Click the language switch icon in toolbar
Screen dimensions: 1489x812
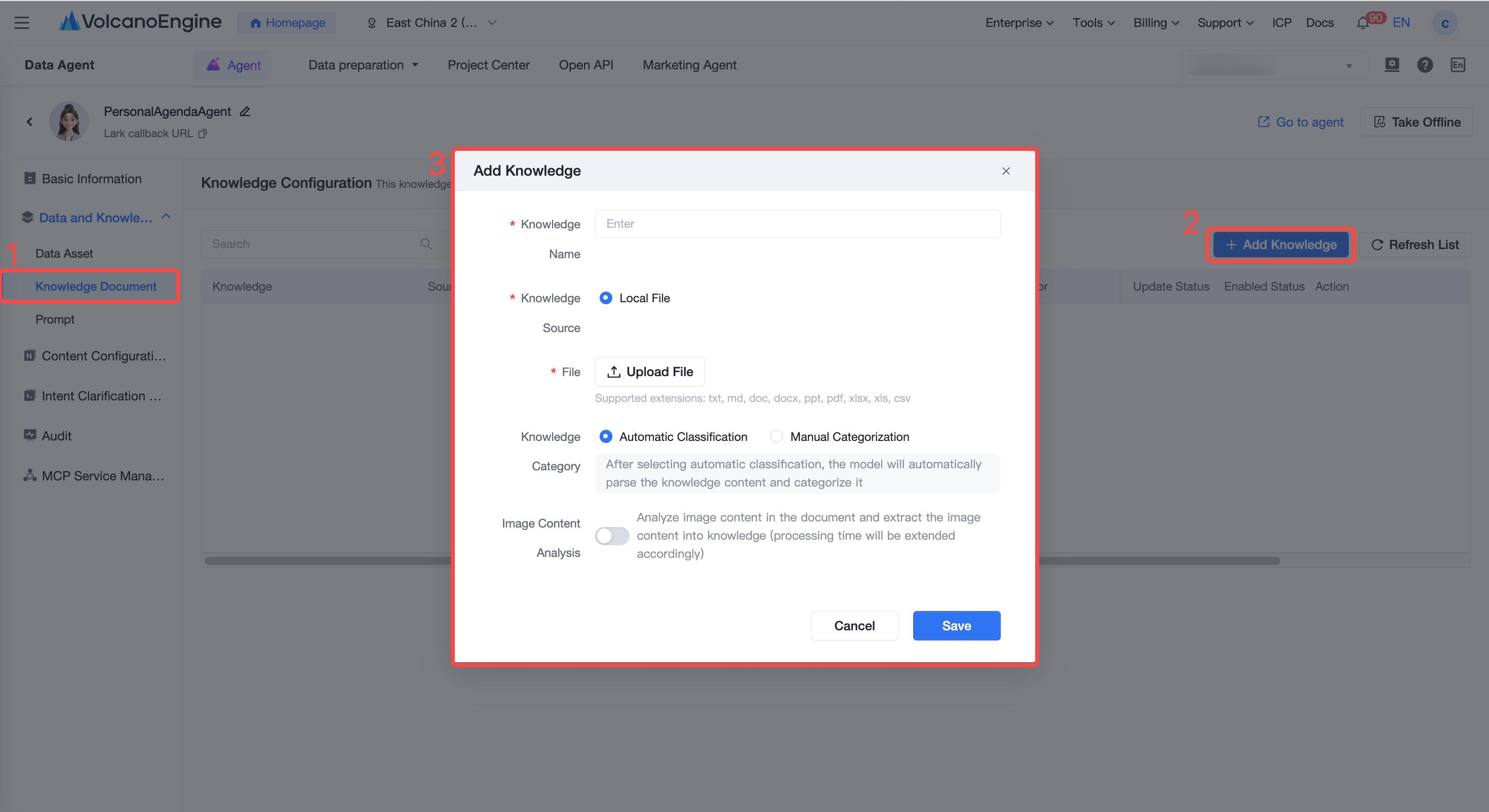point(1458,65)
